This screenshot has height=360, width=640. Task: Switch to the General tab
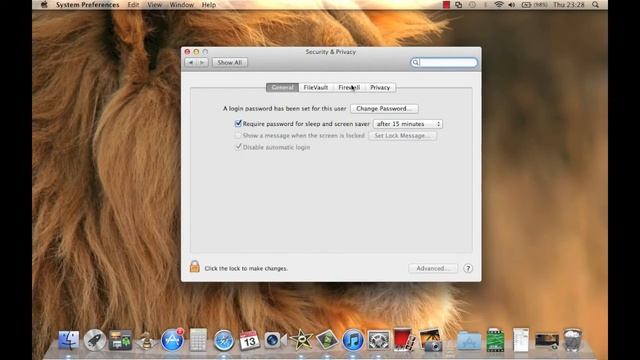(282, 87)
